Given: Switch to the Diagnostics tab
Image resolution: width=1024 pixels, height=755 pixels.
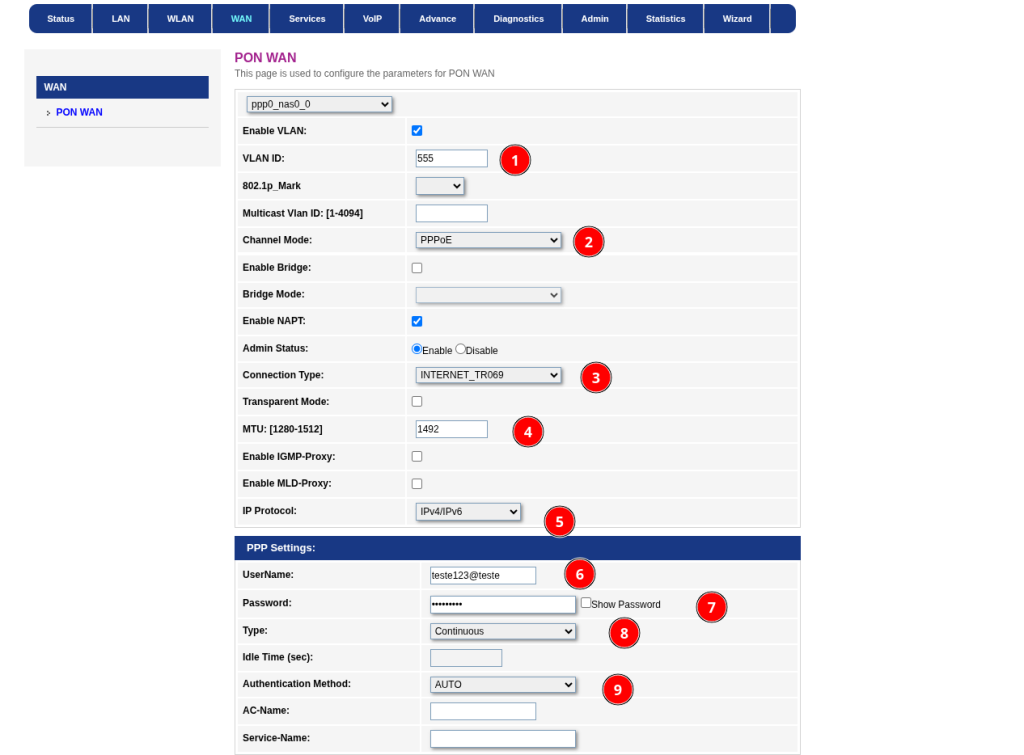Looking at the screenshot, I should click(x=519, y=19).
